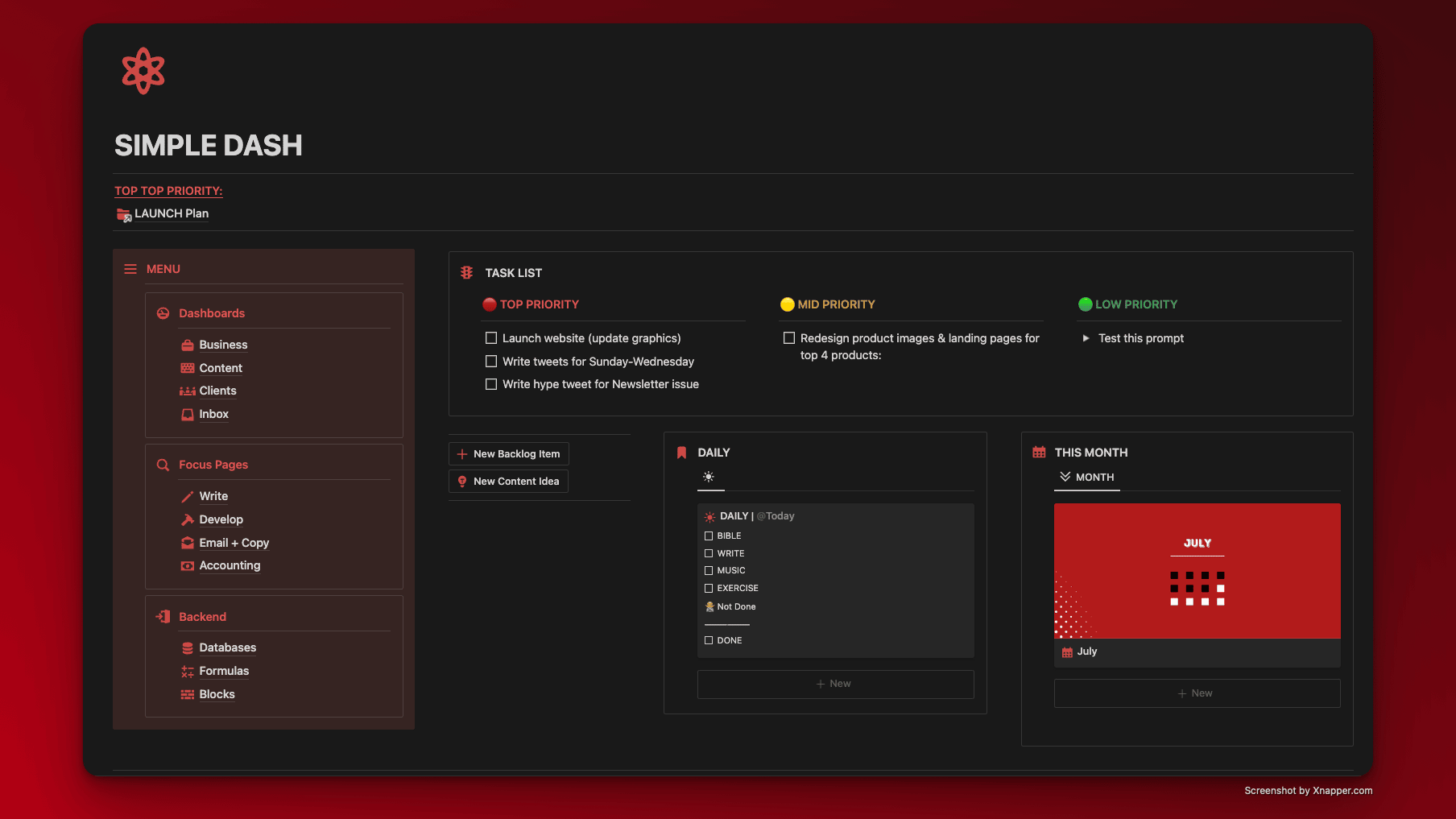1456x819 pixels.
Task: Click the Content keyboard icon
Action: [188, 368]
